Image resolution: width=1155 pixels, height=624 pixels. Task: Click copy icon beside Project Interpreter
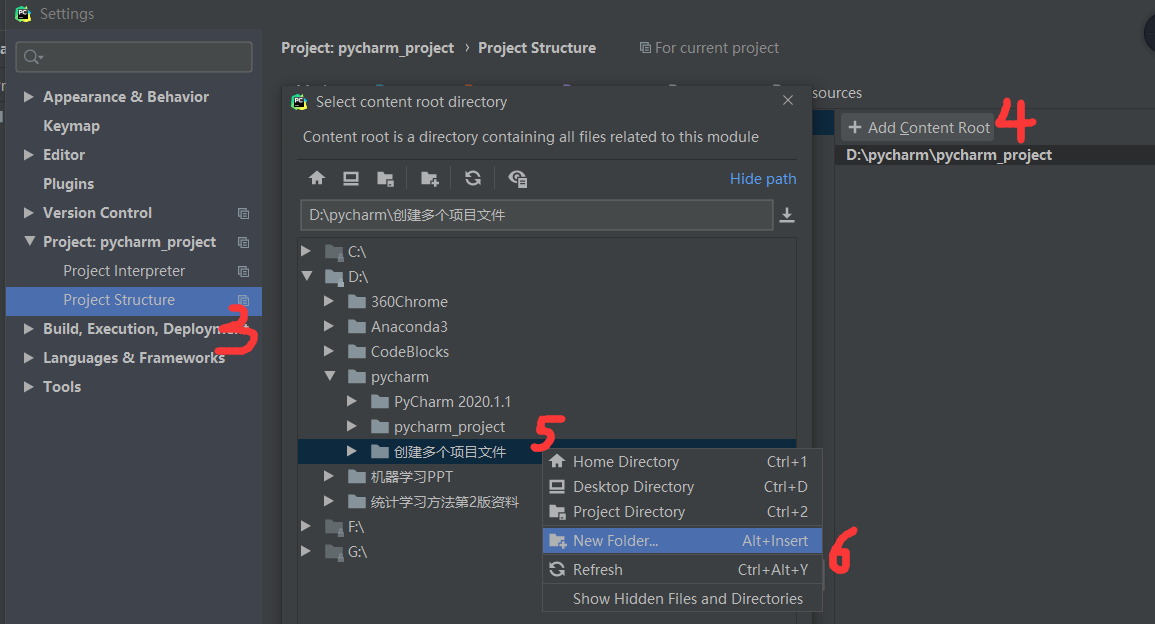243,271
